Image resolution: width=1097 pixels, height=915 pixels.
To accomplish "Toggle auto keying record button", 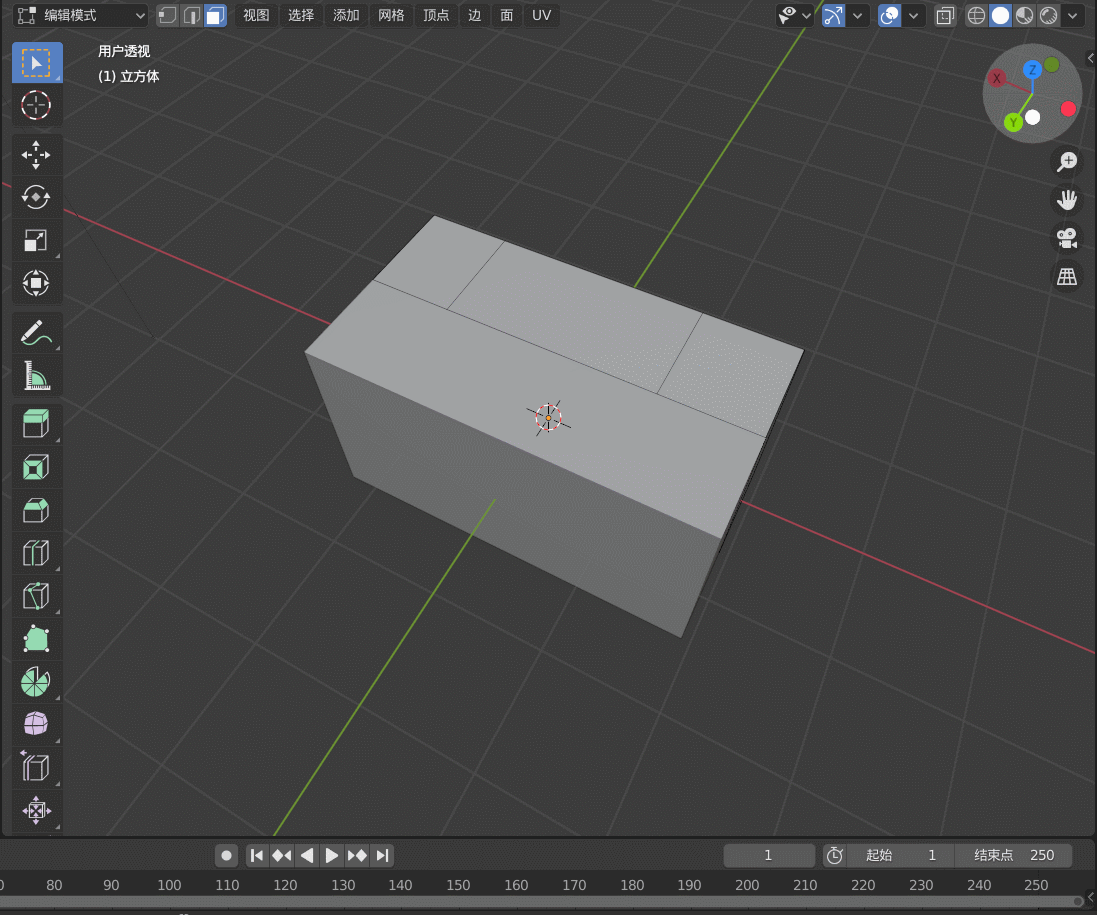I will click(x=226, y=855).
